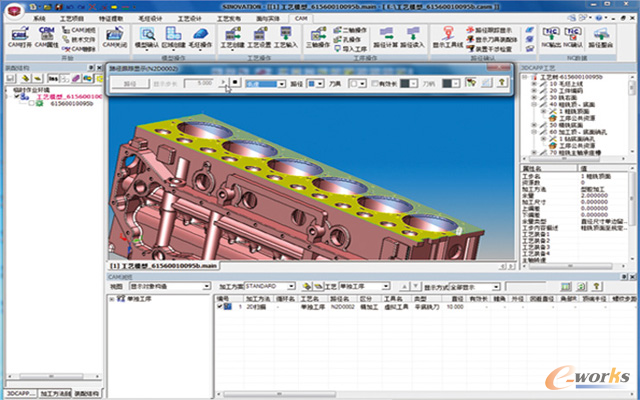Click the CAM打开 icon in the ribbon
640x400 pixels.
(18, 34)
